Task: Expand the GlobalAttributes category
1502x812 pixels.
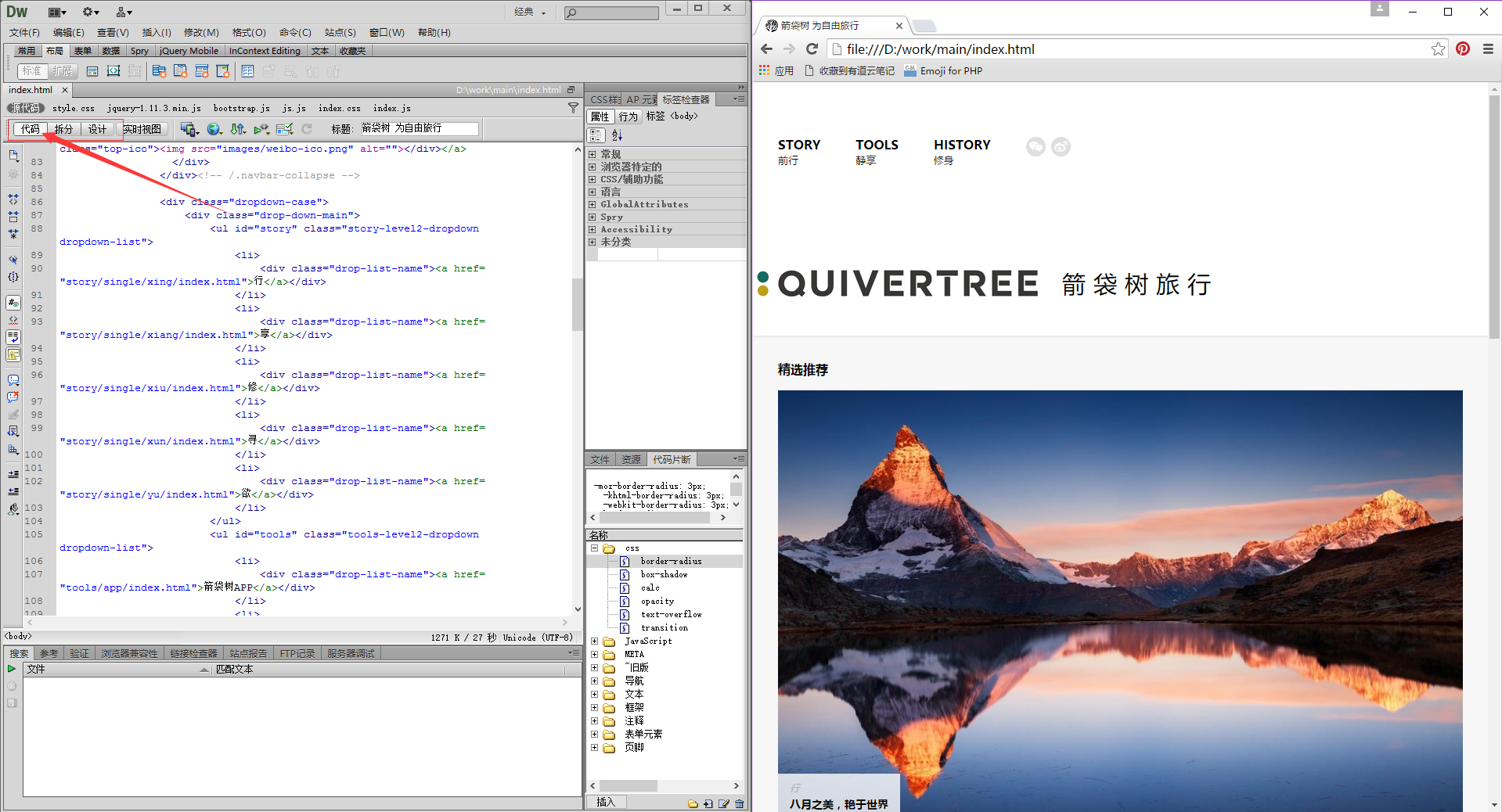Action: click(593, 204)
